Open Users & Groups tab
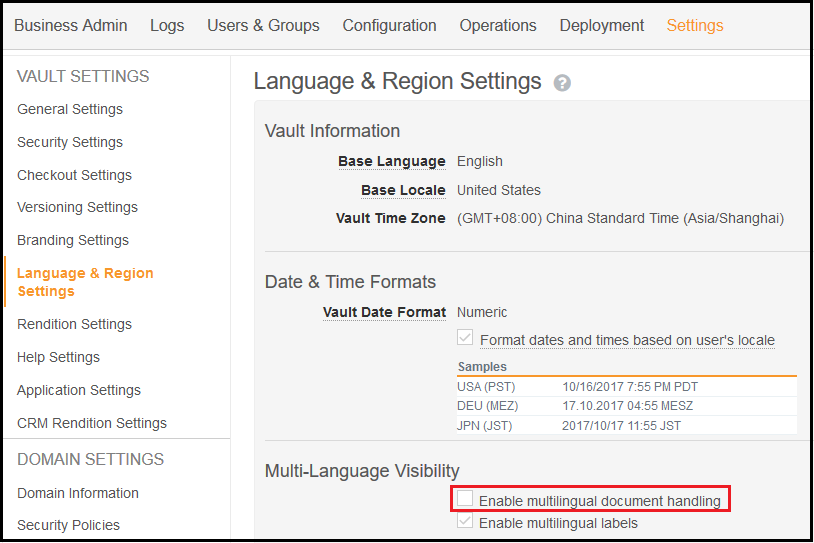Image resolution: width=814 pixels, height=543 pixels. 263,26
